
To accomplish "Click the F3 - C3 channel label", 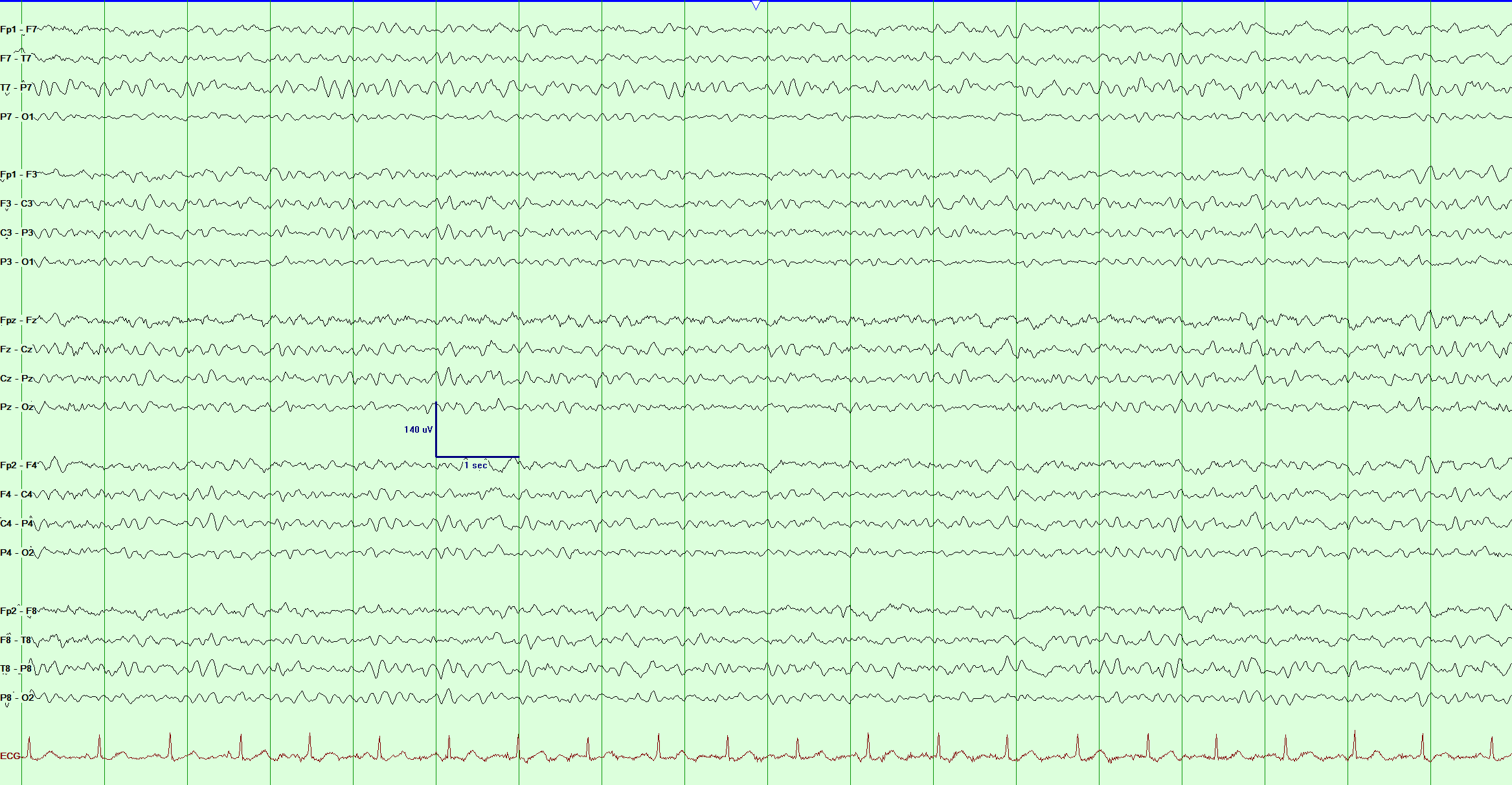I will pyautogui.click(x=17, y=204).
